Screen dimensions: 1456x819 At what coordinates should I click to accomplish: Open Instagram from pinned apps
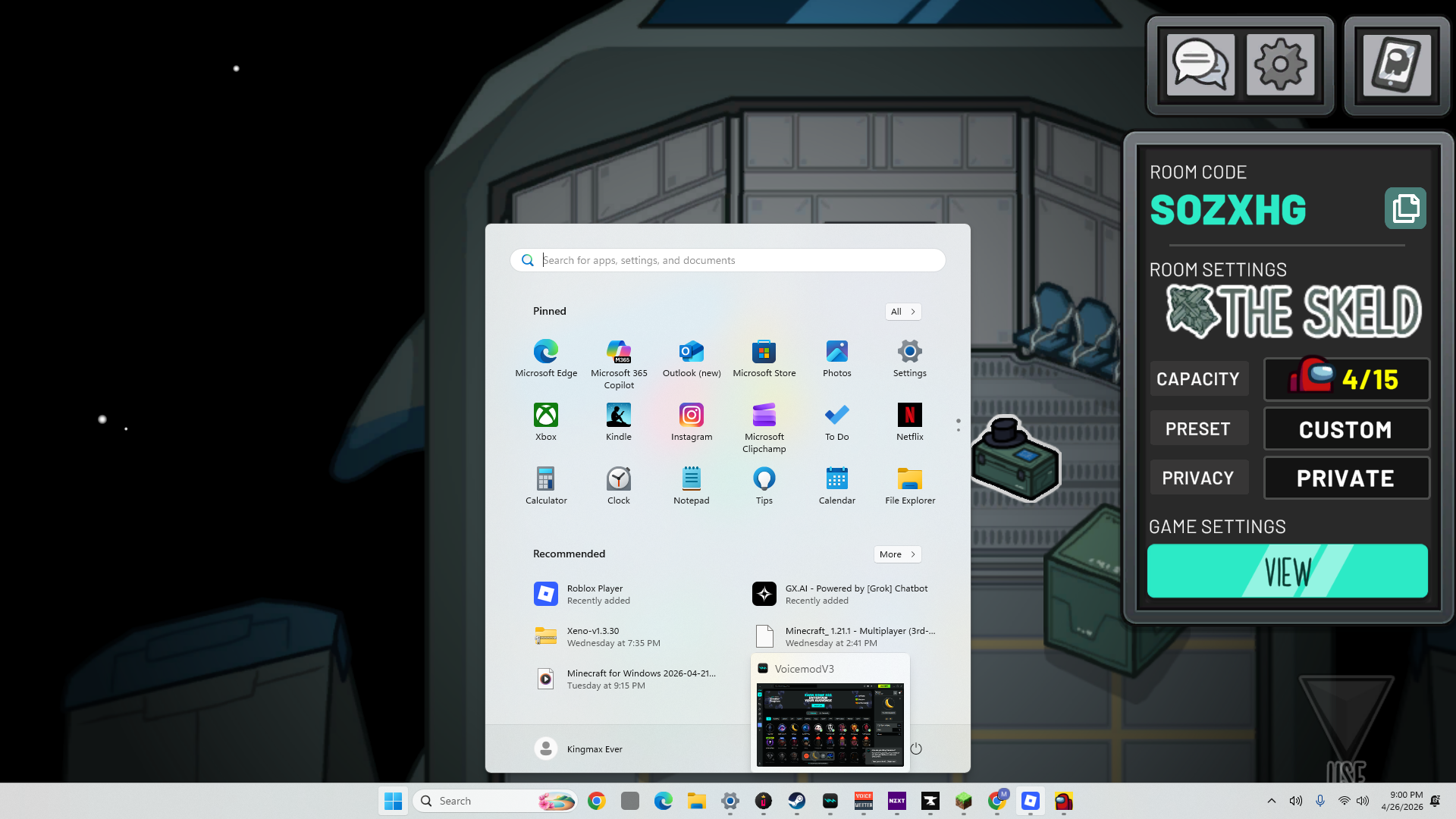692,422
